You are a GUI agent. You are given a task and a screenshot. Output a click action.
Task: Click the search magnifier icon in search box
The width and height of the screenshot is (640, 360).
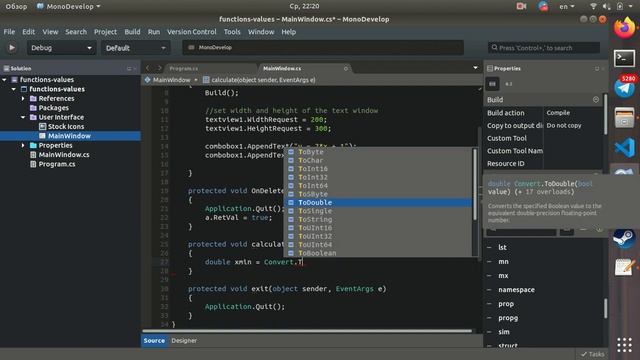coord(494,48)
